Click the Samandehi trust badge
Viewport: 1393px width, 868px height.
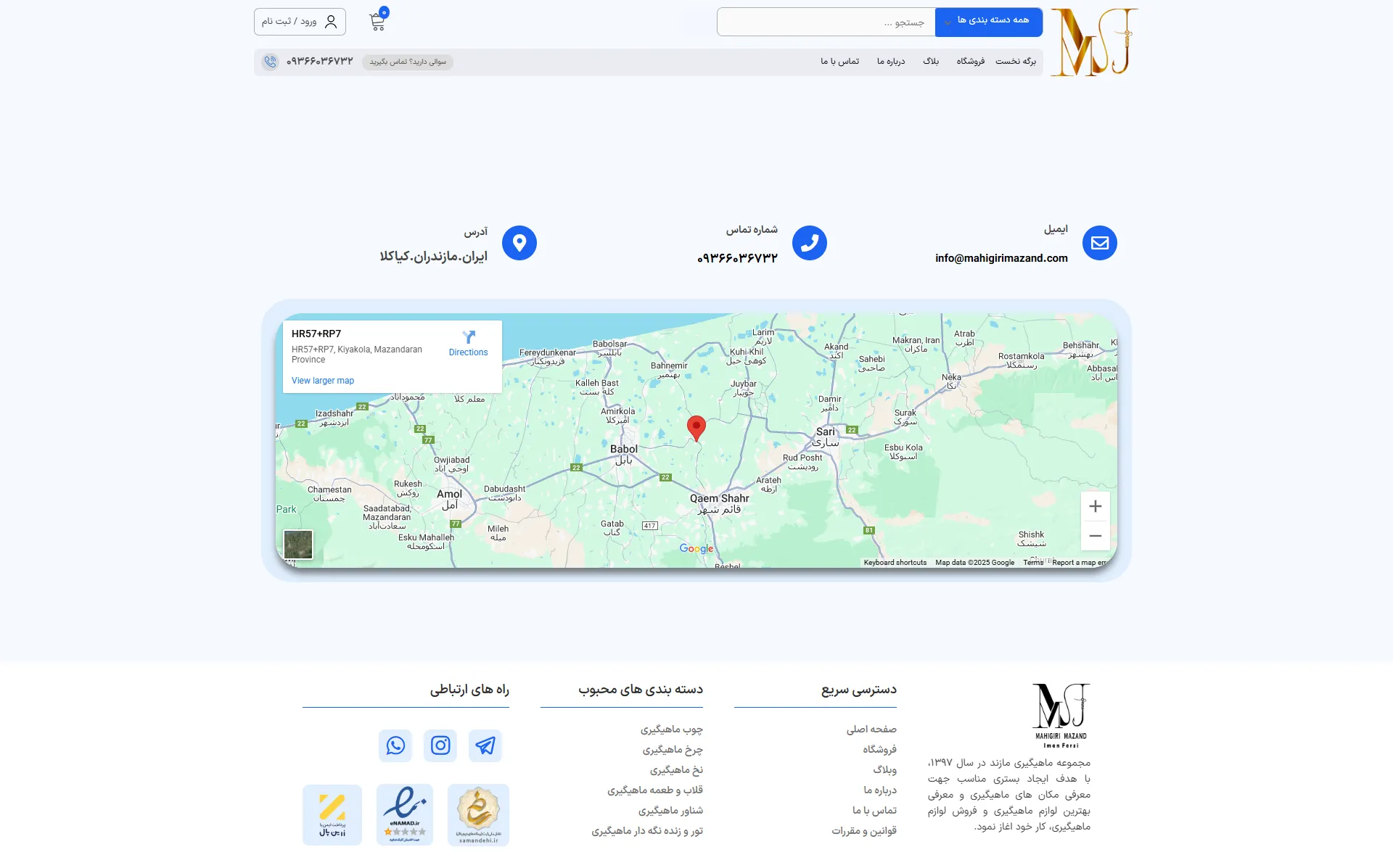point(478,814)
